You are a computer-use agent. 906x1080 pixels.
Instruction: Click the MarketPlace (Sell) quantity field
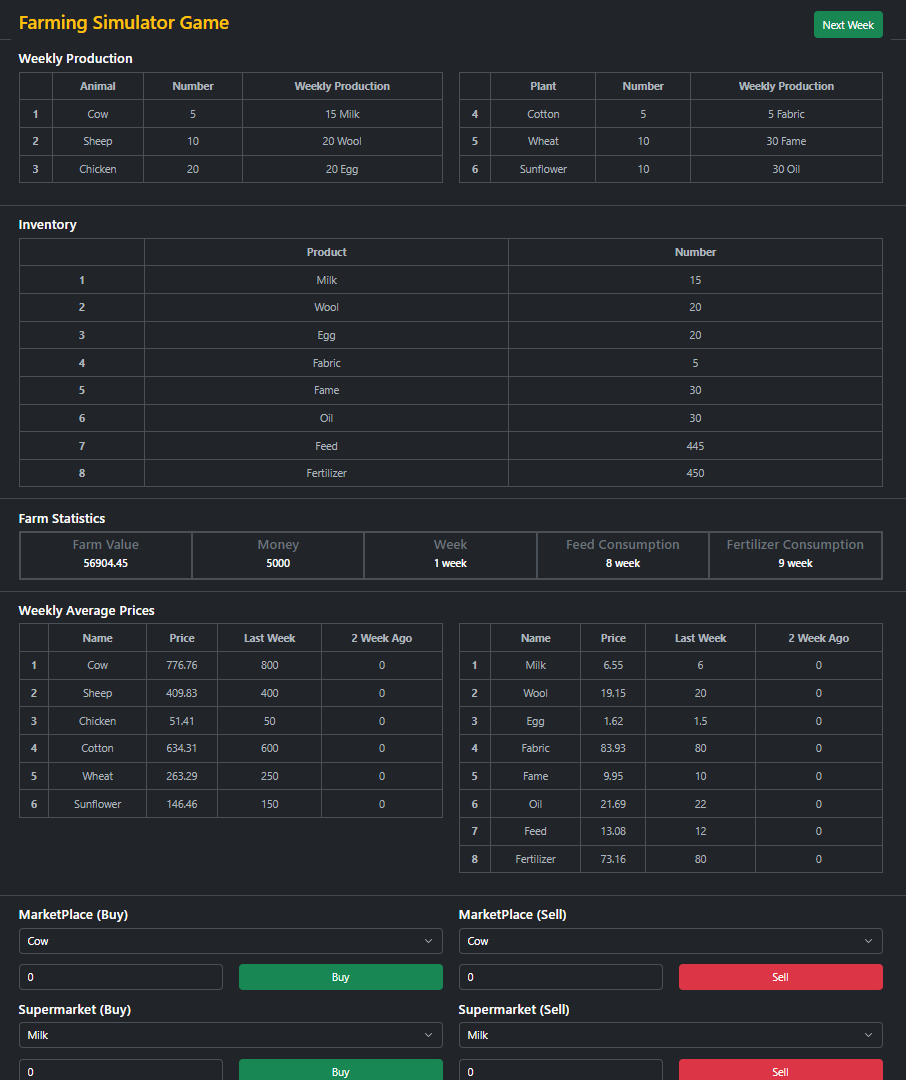pyautogui.click(x=560, y=977)
